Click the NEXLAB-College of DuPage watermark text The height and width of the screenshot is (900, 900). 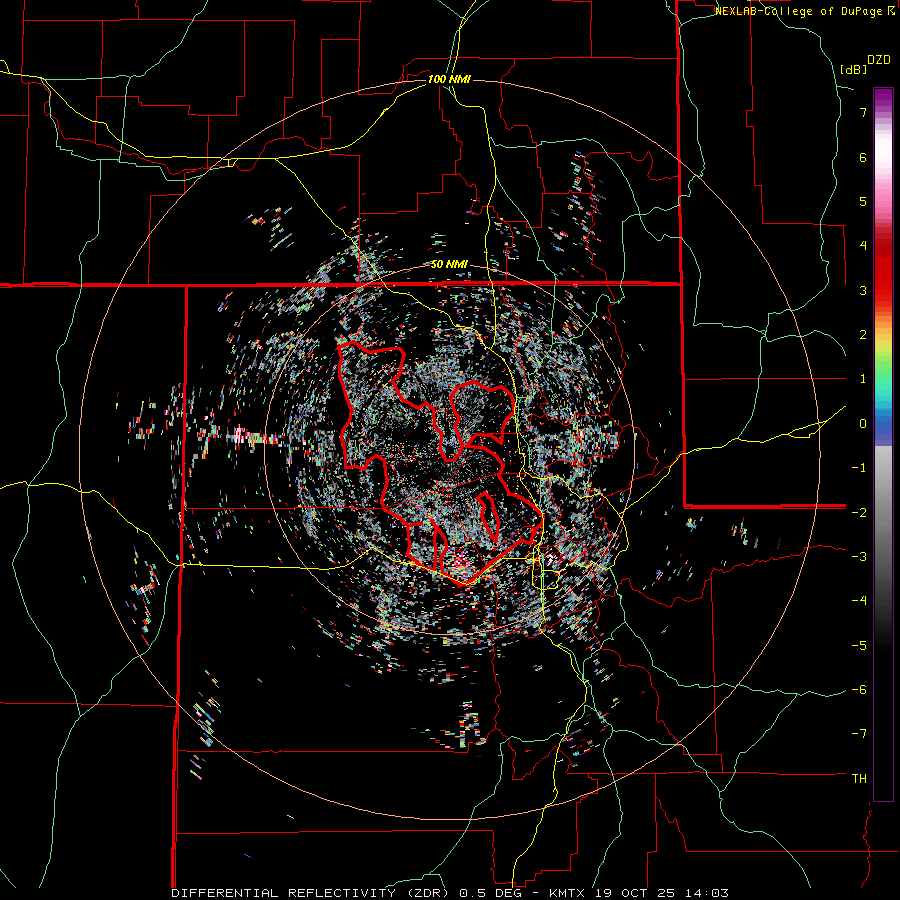(804, 11)
